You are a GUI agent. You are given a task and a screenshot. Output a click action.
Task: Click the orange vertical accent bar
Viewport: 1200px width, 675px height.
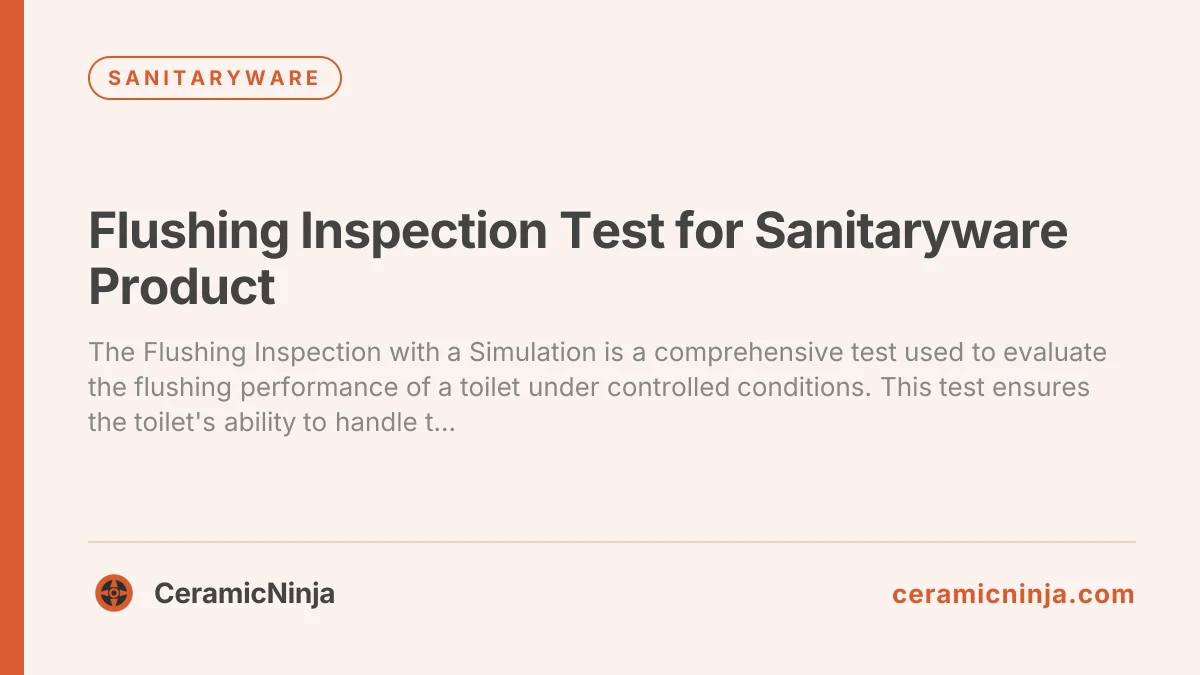pyautogui.click(x=12, y=337)
